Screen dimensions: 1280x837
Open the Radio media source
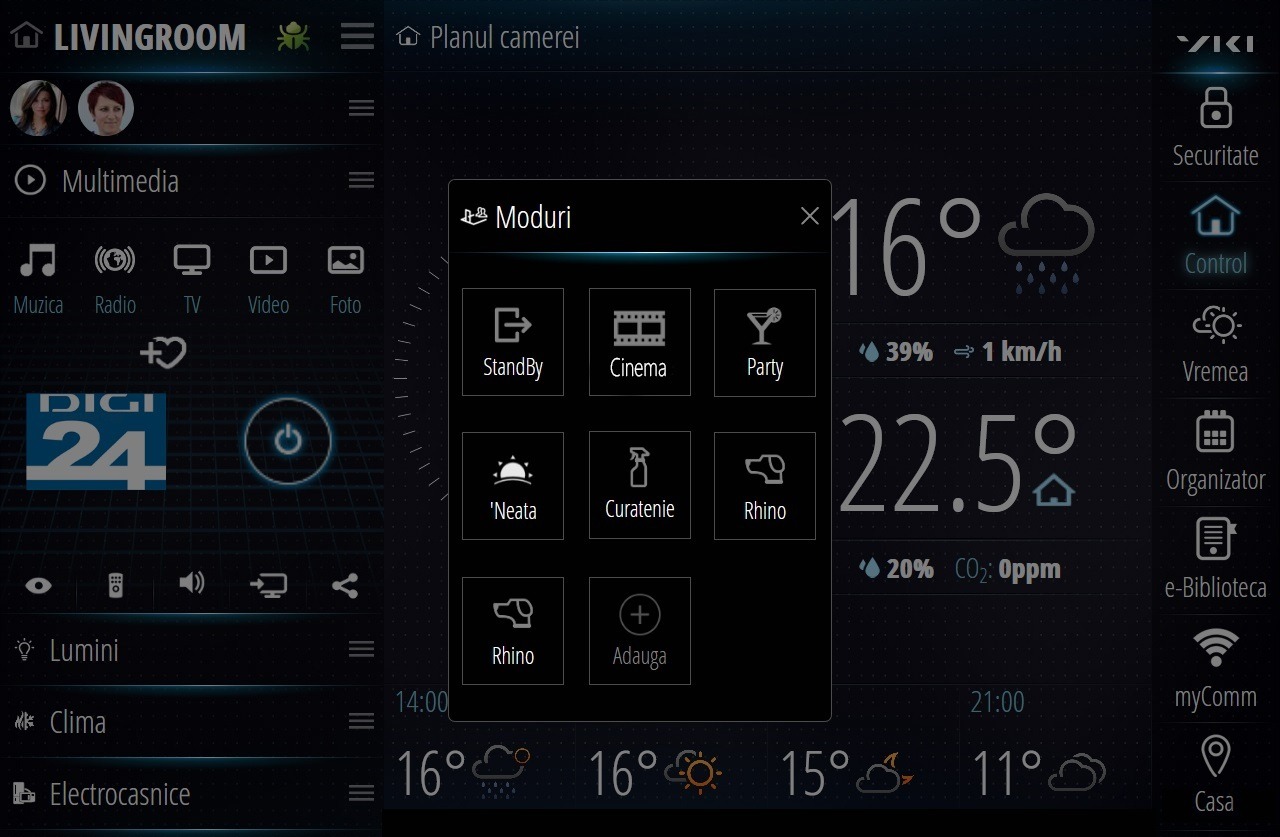(x=115, y=277)
